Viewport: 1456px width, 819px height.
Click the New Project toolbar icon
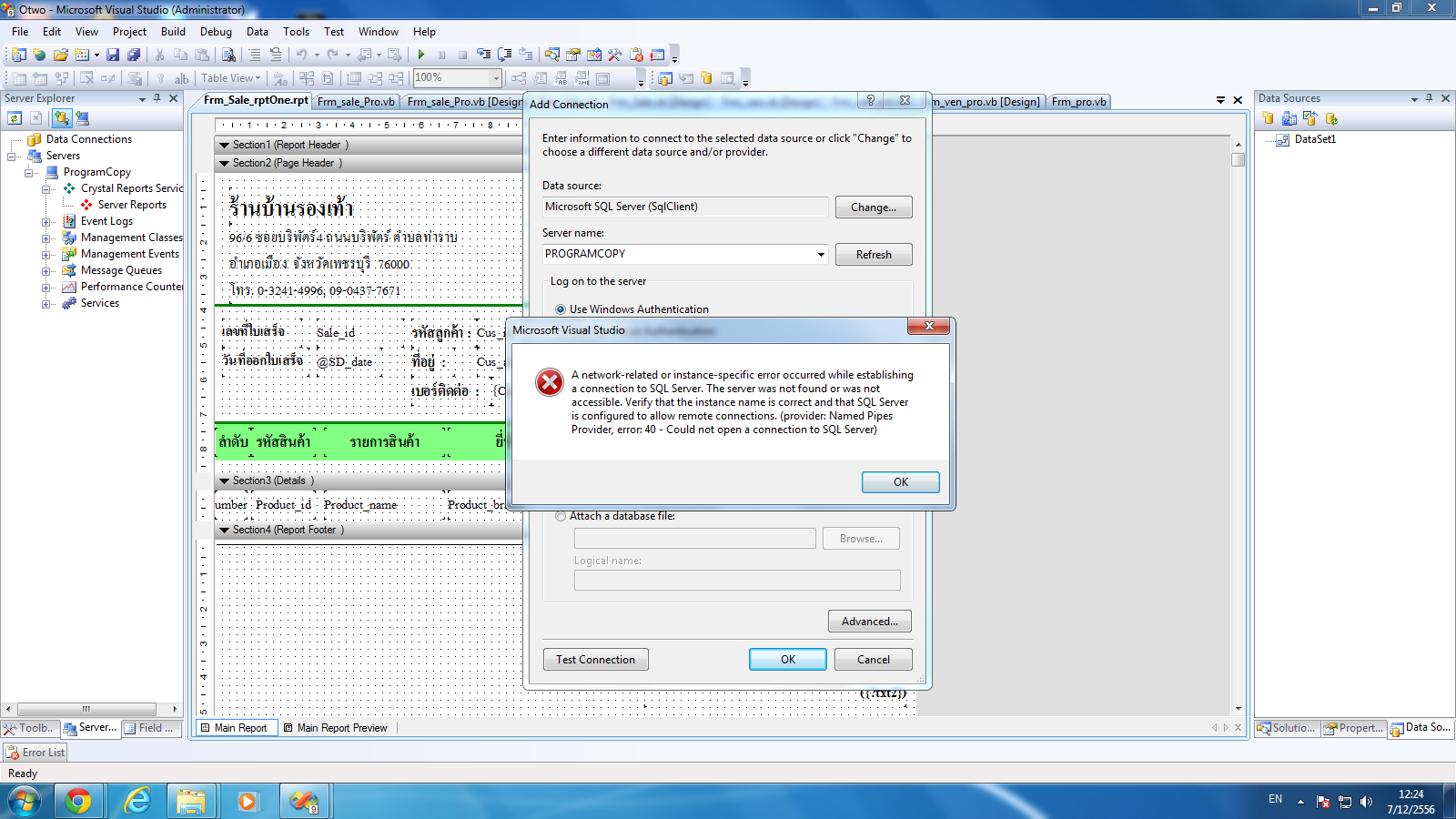(18, 55)
